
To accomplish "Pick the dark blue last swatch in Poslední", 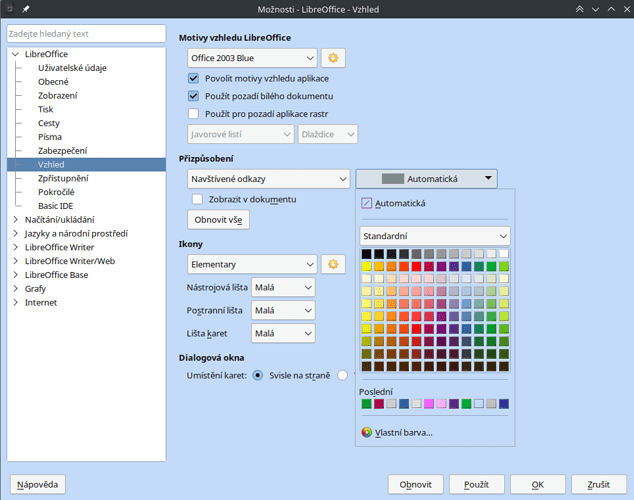I will click(504, 404).
